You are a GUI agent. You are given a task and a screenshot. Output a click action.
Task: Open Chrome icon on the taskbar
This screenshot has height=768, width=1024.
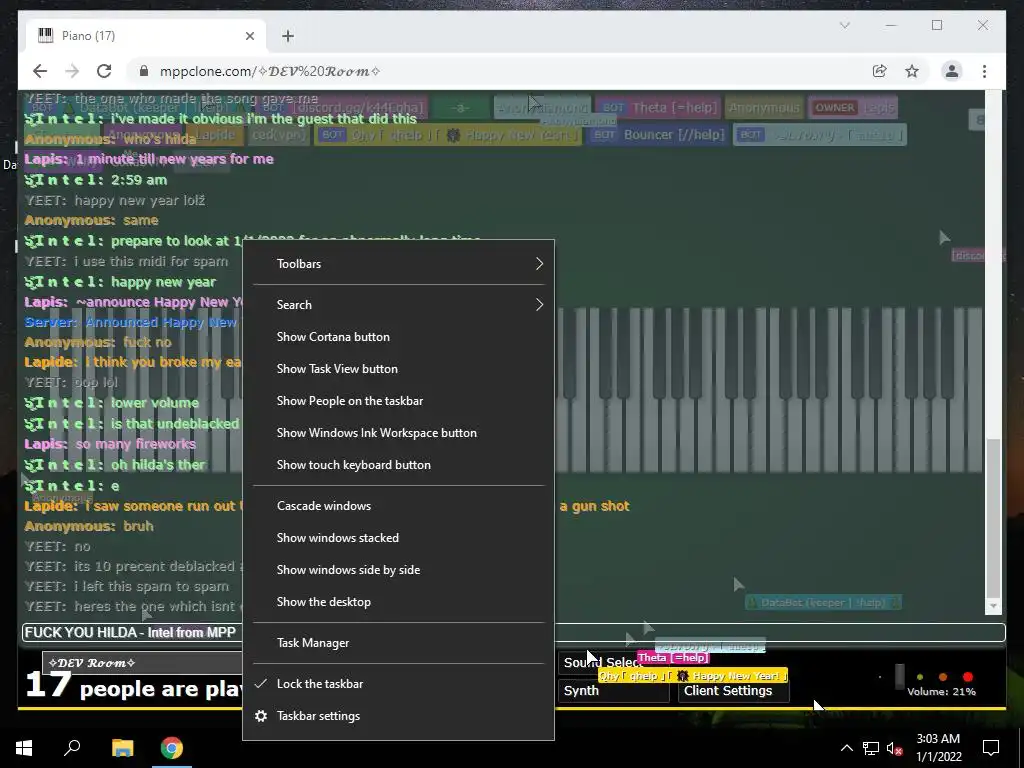(172, 748)
